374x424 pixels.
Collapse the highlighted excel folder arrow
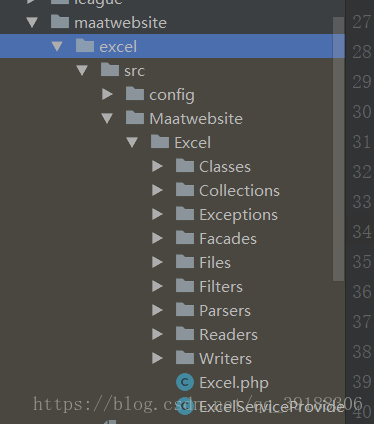click(57, 46)
